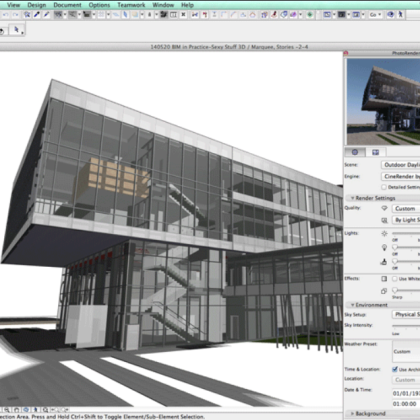Click the Sky Intensity slider
This screenshot has height=420, width=420.
[406, 325]
